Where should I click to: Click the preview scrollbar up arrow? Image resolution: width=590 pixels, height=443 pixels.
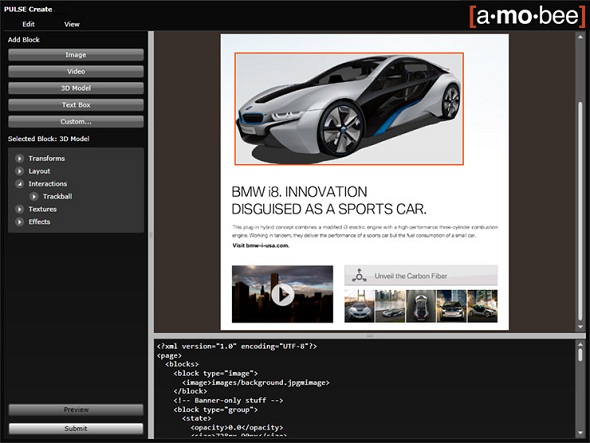pyautogui.click(x=581, y=37)
